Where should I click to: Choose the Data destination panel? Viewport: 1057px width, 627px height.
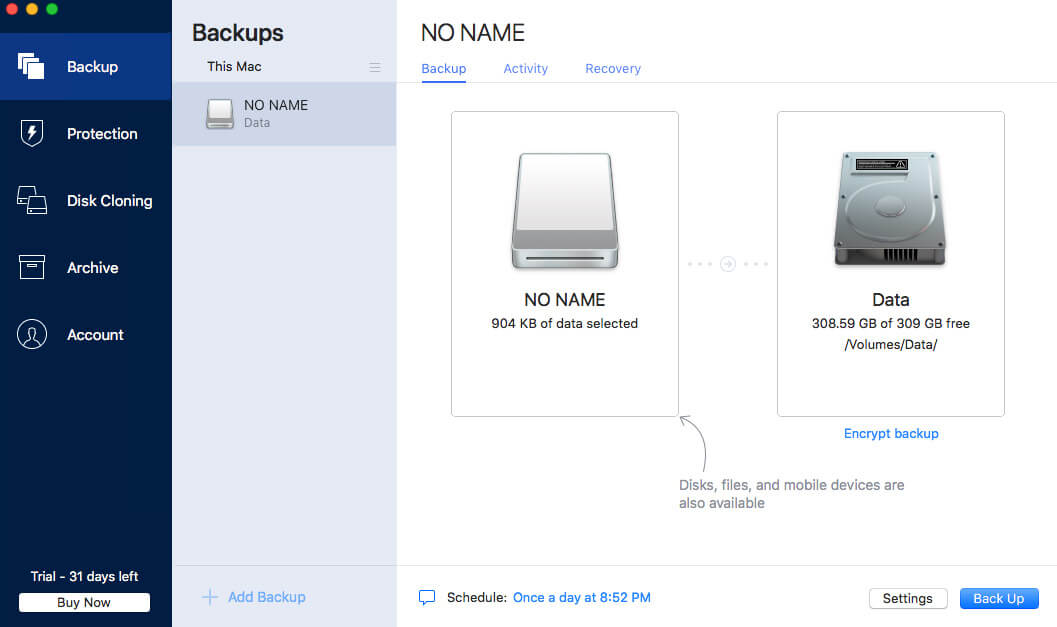coord(890,263)
